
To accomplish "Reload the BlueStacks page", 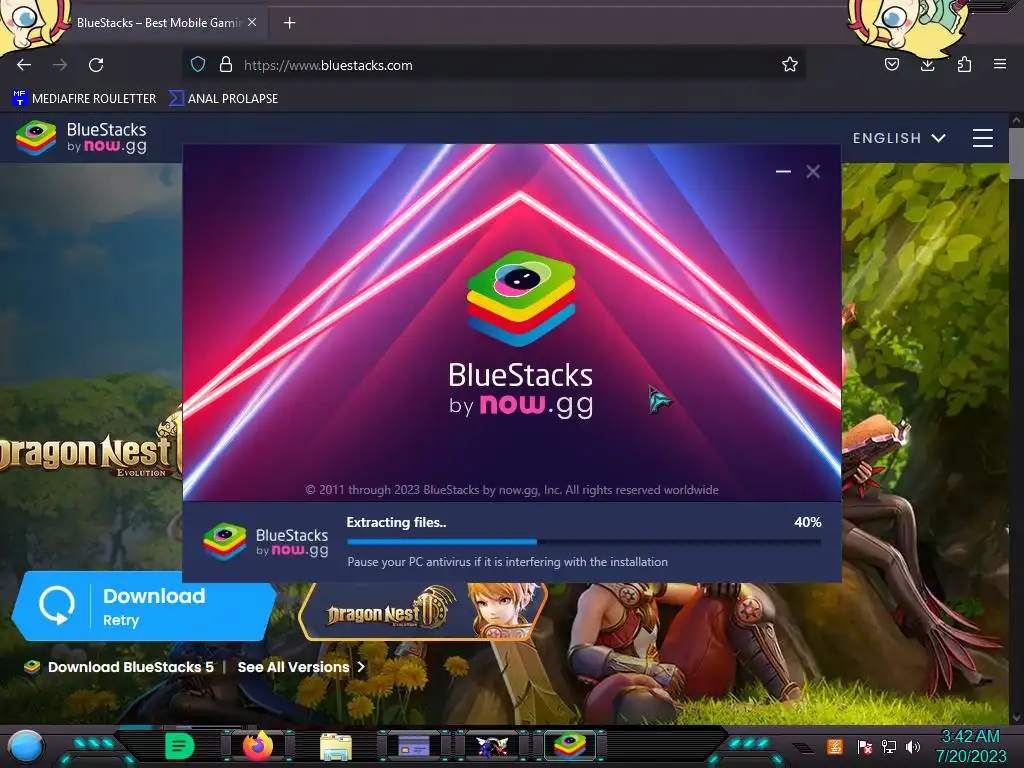I will pos(96,65).
